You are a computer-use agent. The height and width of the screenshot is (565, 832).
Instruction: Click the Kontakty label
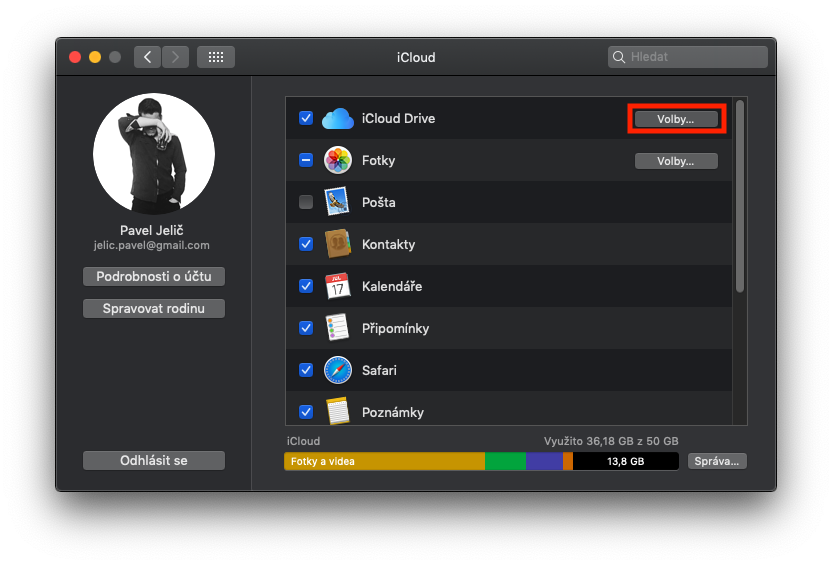click(x=388, y=244)
